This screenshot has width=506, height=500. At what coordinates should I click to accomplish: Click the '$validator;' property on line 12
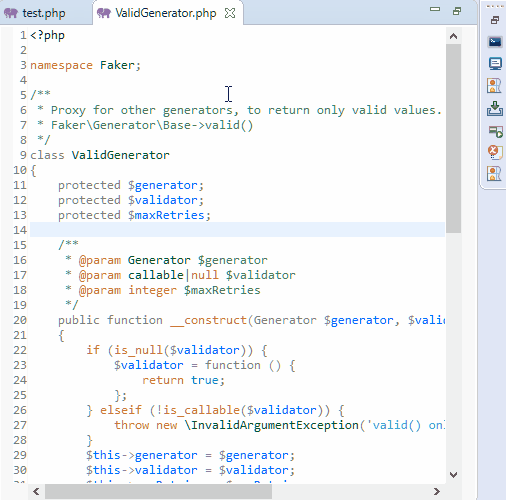[x=166, y=200]
